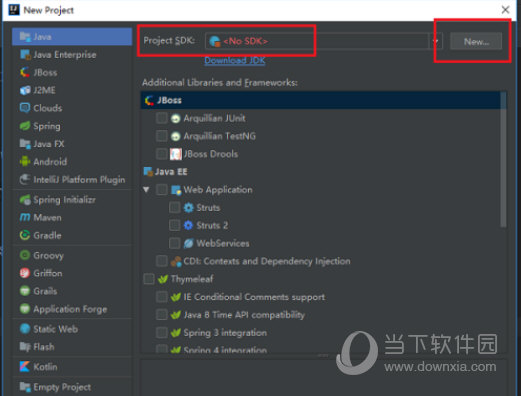521x396 pixels.
Task: Click the IntelliJ Platform Plugin icon
Action: coord(25,180)
